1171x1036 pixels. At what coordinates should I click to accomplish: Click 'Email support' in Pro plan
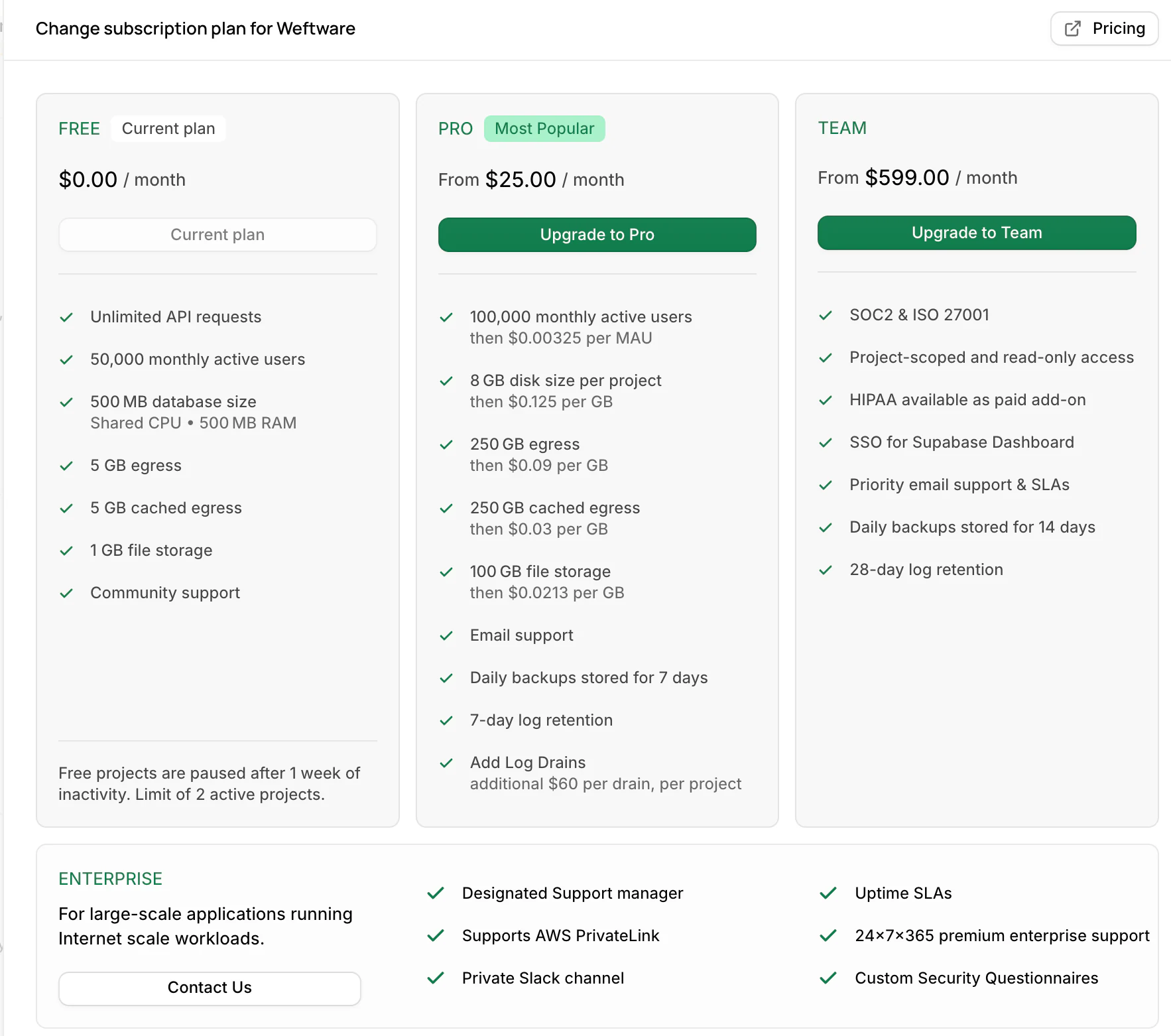point(522,635)
